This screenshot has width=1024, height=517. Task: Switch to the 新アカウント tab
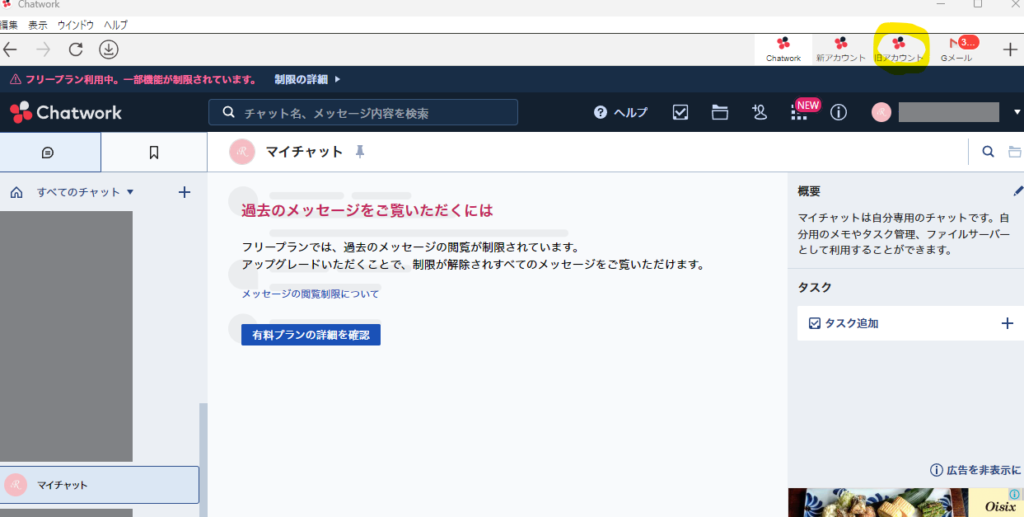pyautogui.click(x=840, y=50)
